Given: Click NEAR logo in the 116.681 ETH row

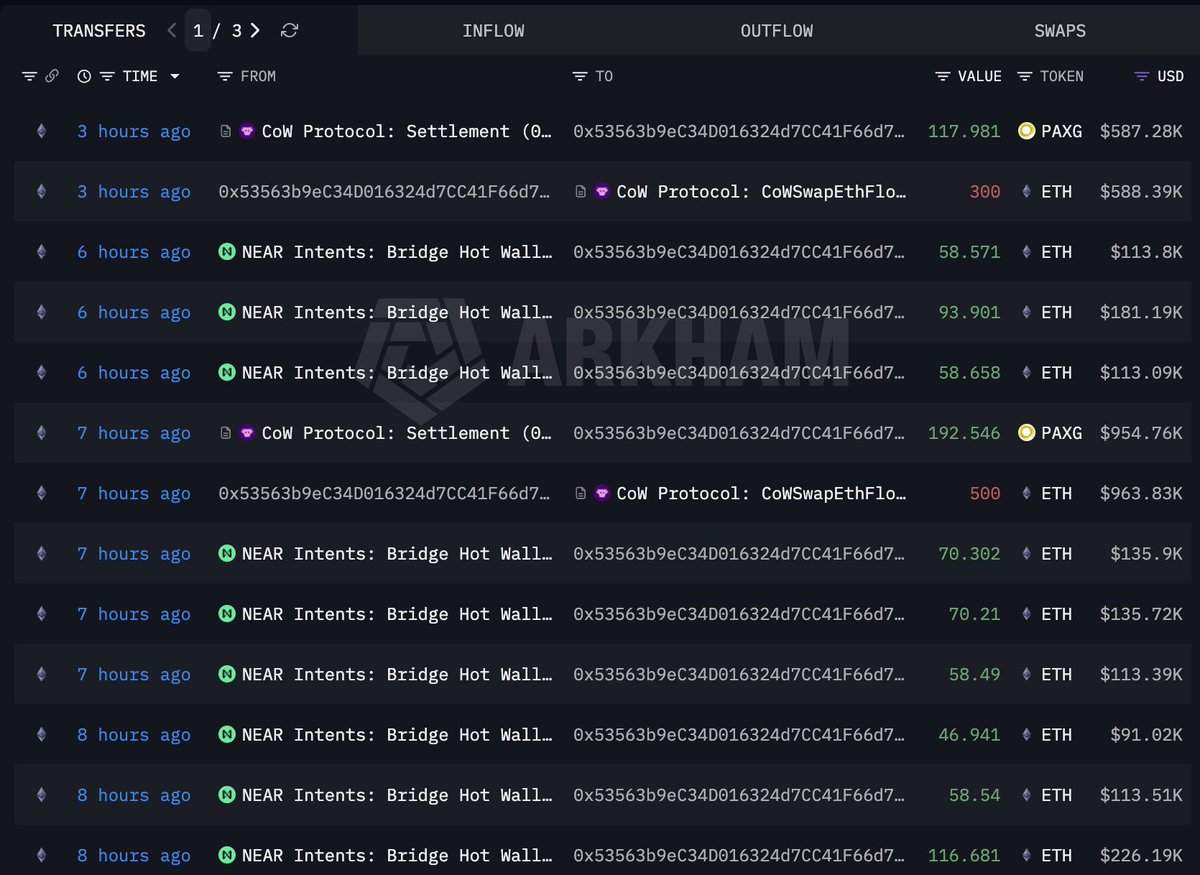Looking at the screenshot, I should [x=227, y=855].
